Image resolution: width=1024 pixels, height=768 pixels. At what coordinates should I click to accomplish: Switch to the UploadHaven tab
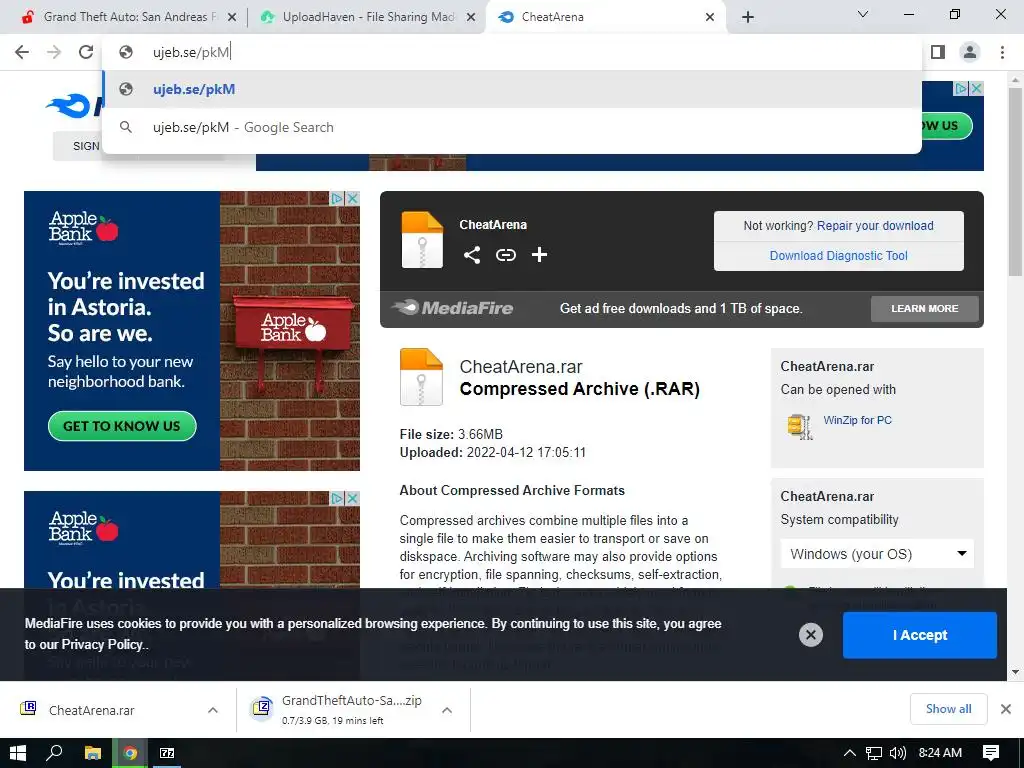point(366,17)
